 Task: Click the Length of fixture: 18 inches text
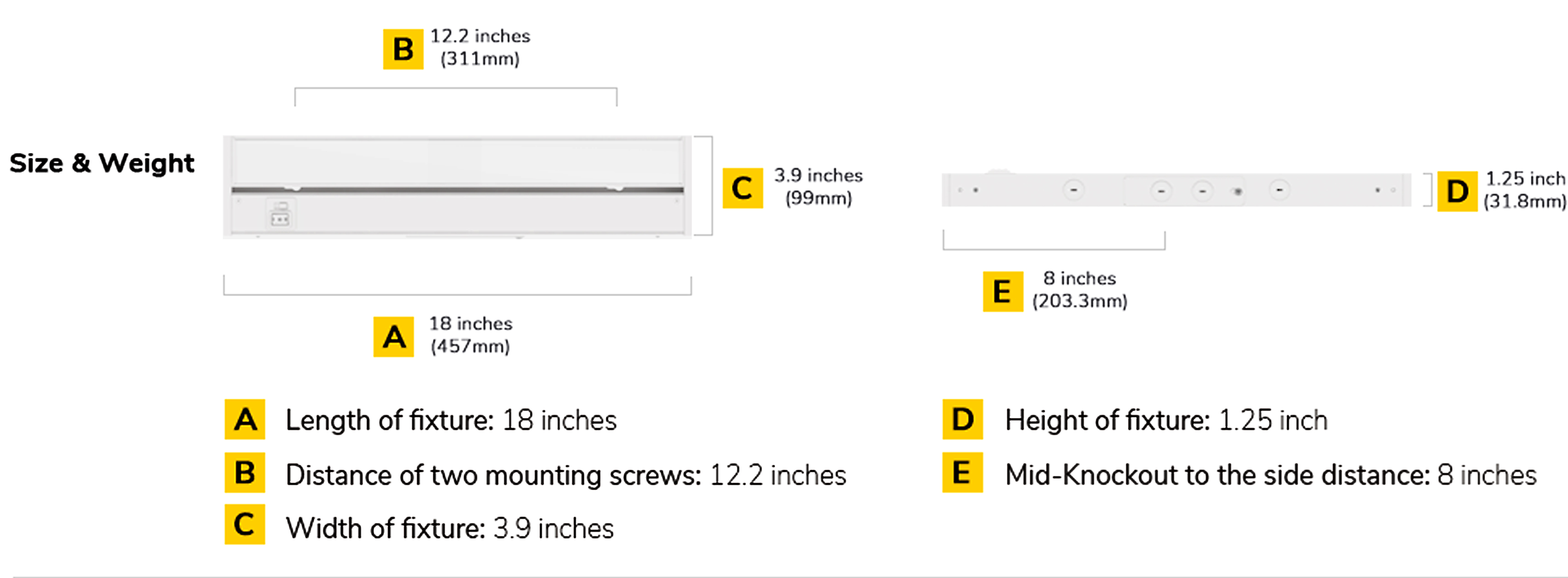click(x=451, y=420)
